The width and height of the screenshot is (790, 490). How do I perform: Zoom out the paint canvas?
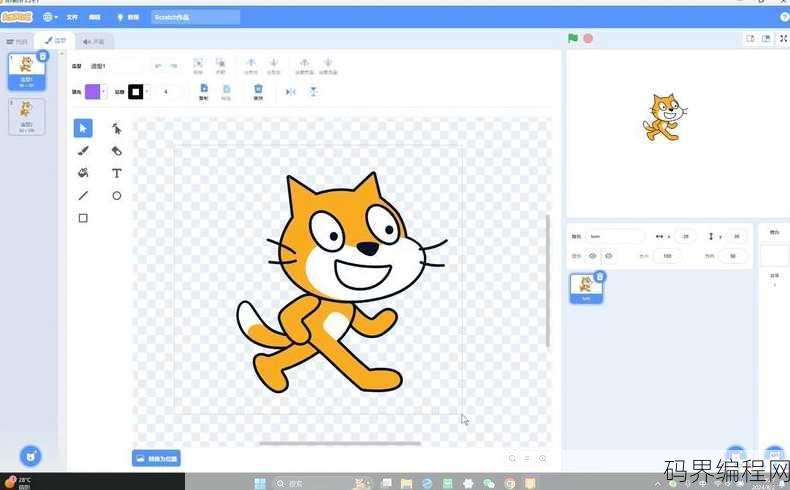pyautogui.click(x=512, y=458)
